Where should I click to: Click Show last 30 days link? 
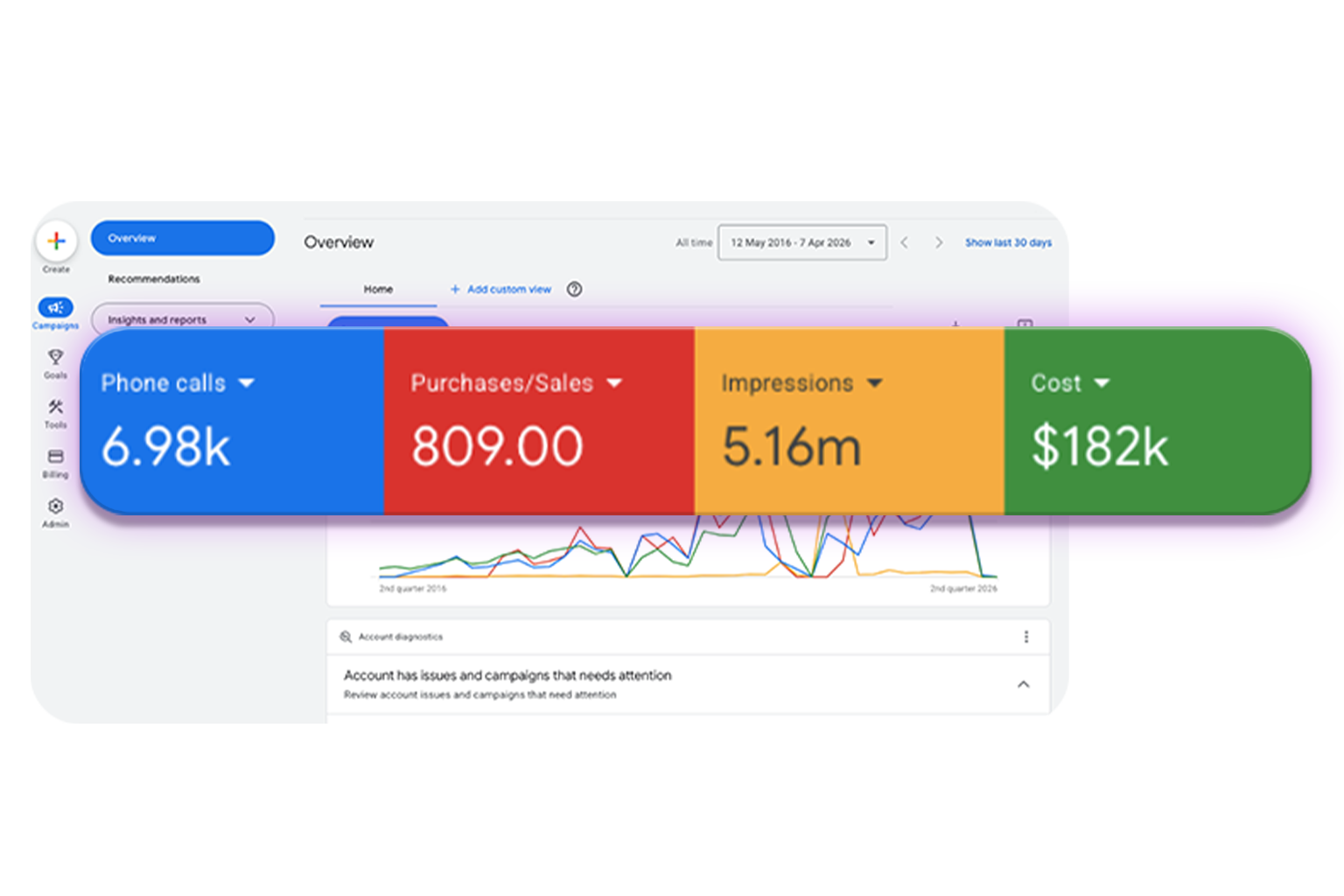[1008, 242]
